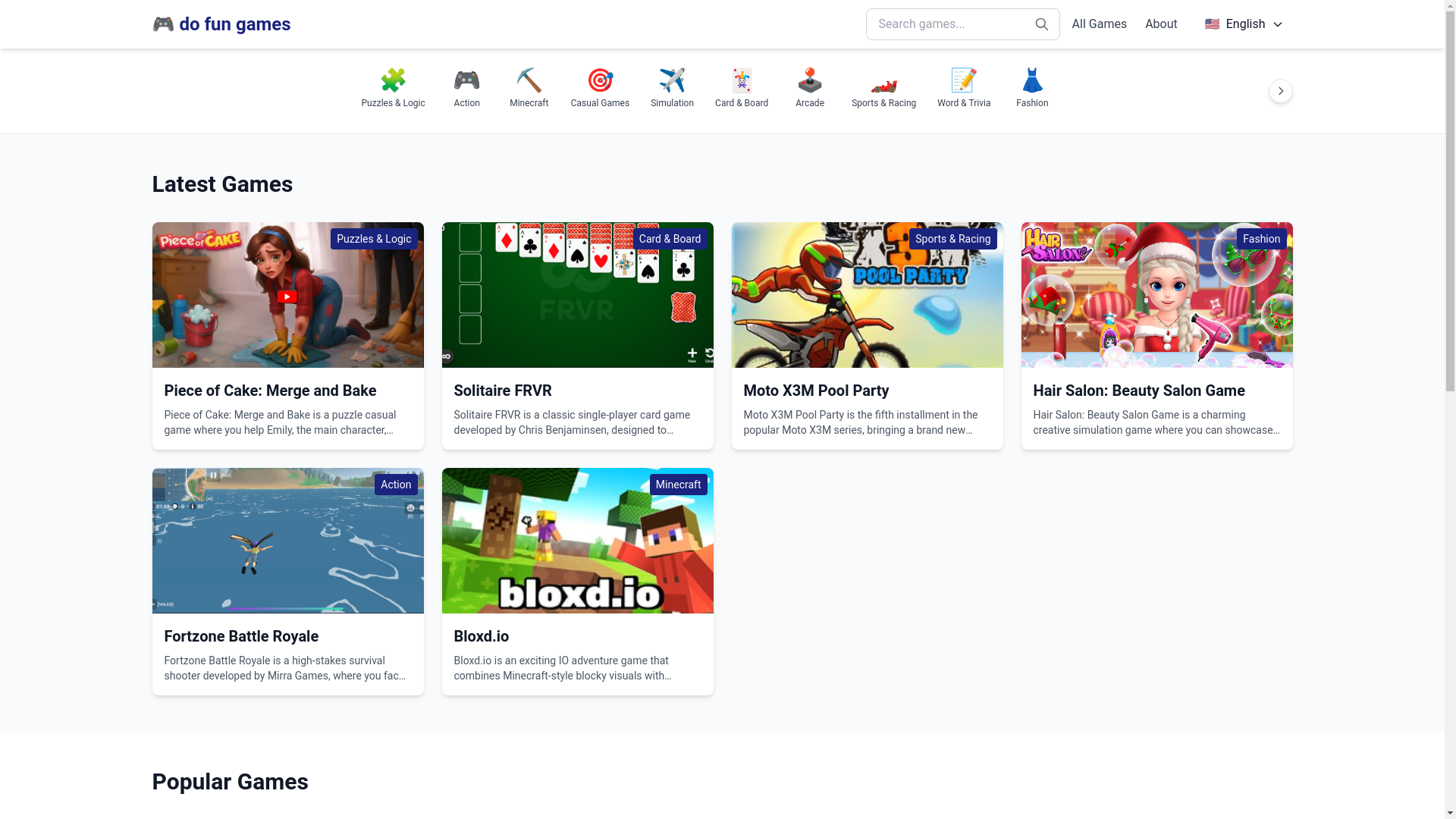Open the Puzzles & Logic puzzle-piece icon

tap(393, 80)
